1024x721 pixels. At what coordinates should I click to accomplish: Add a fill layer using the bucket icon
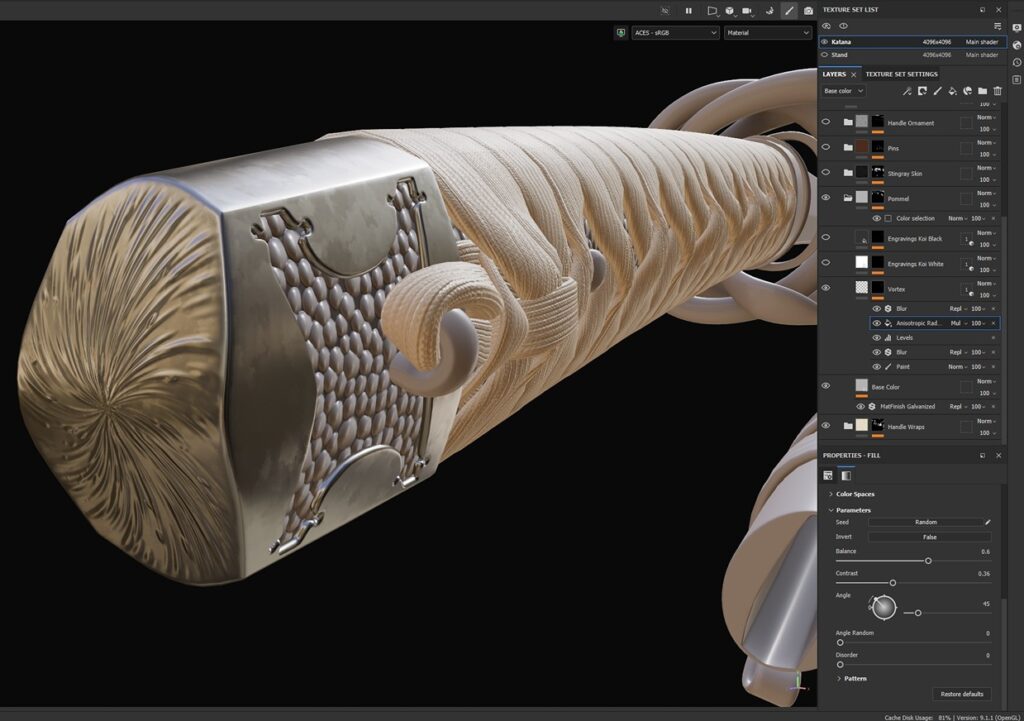click(x=952, y=91)
